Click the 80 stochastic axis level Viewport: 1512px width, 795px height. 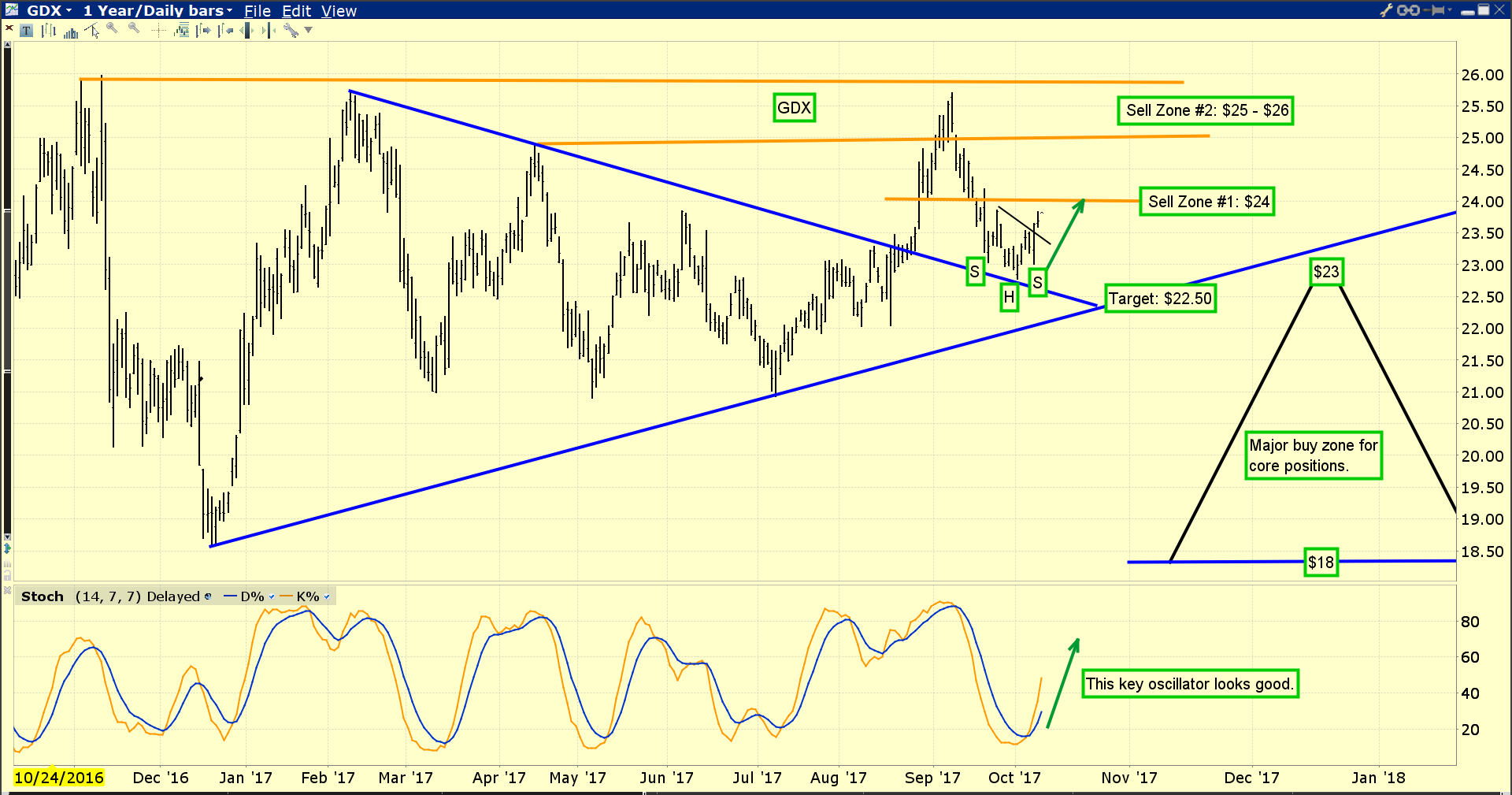click(x=1470, y=622)
